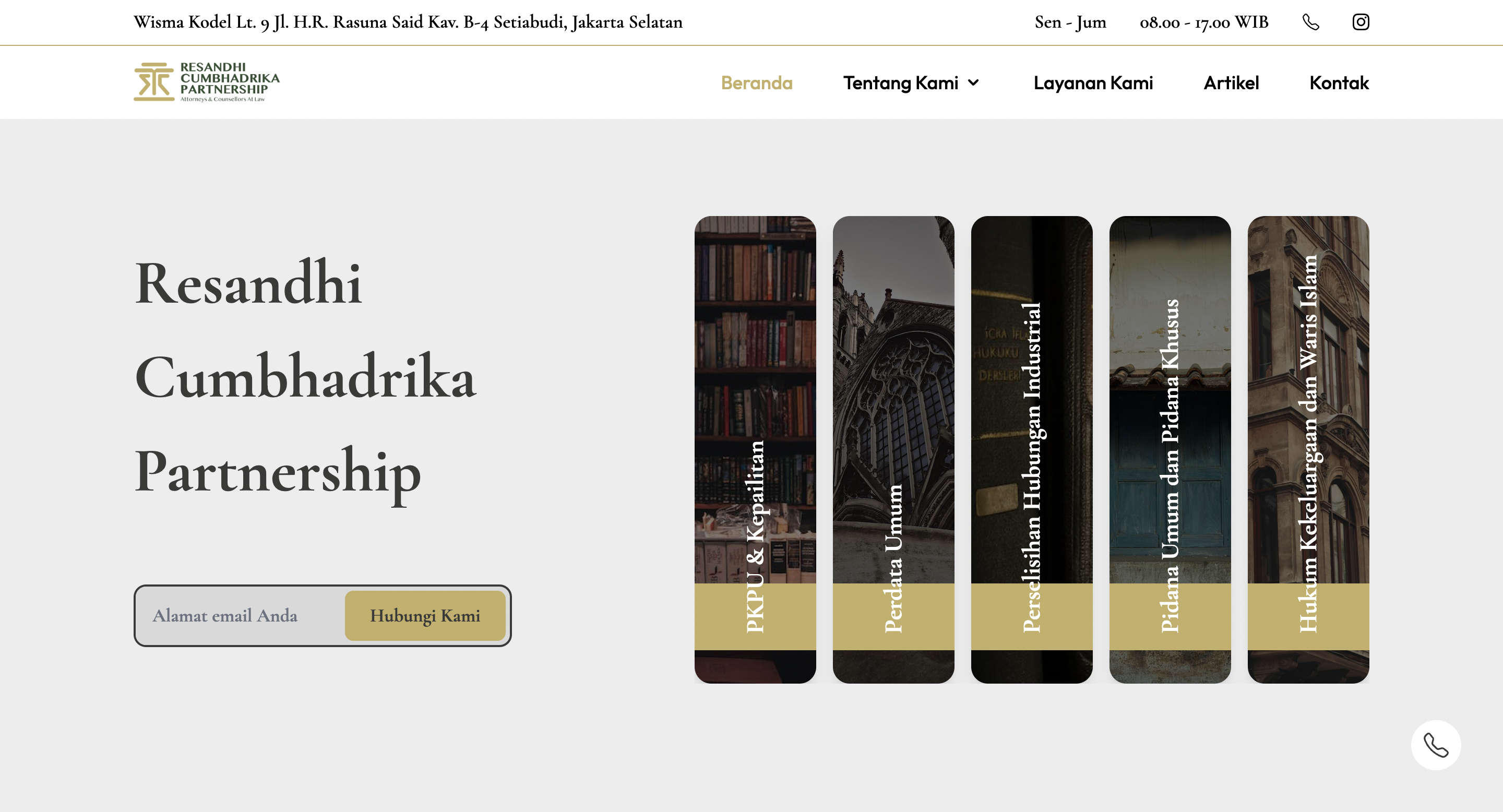Open the Kontak page

(x=1339, y=83)
